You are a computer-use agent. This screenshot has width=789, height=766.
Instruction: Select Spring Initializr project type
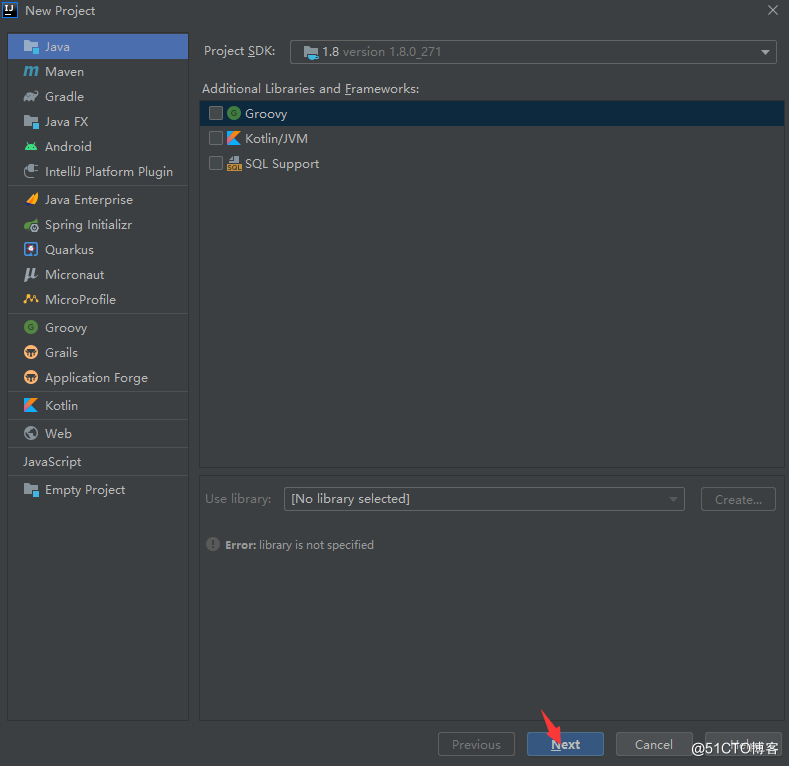click(98, 225)
